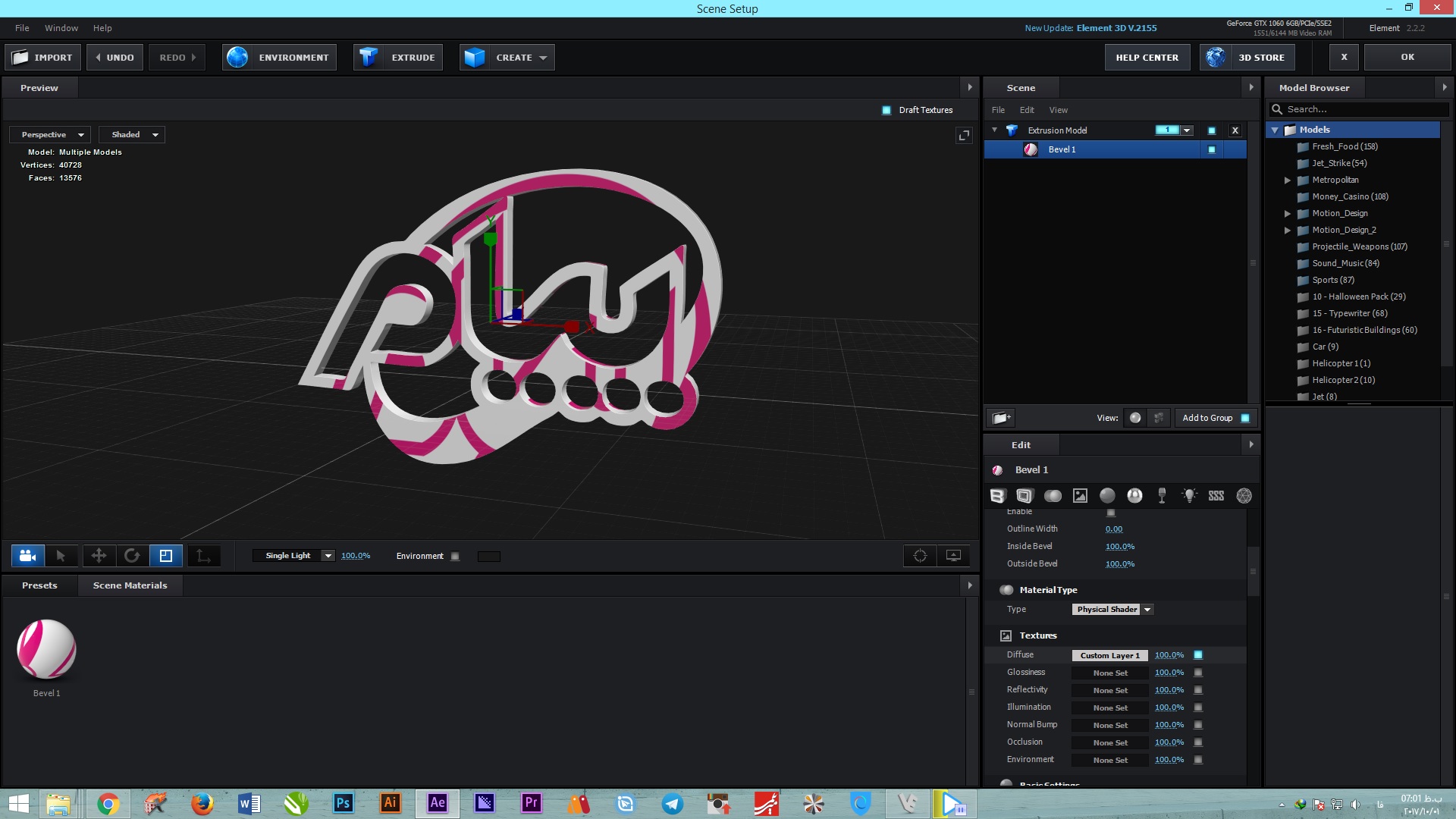Open the bevel settings icon in Edit panel

pos(997,496)
